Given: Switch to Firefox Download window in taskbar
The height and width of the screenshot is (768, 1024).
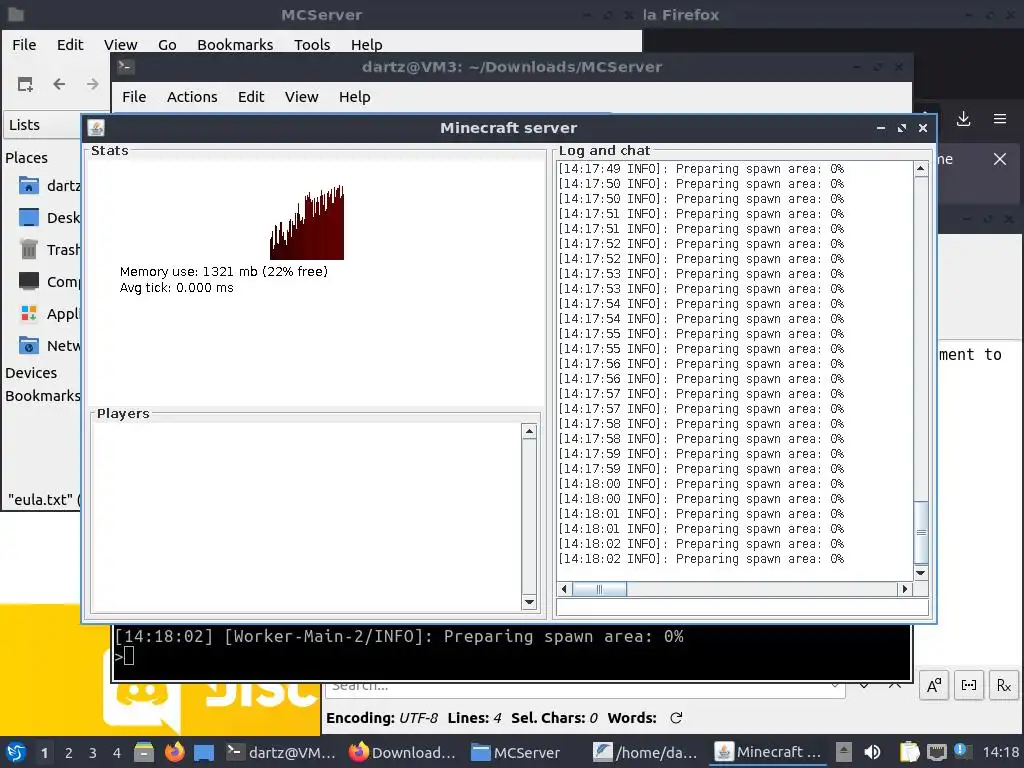Looking at the screenshot, I should coord(402,752).
